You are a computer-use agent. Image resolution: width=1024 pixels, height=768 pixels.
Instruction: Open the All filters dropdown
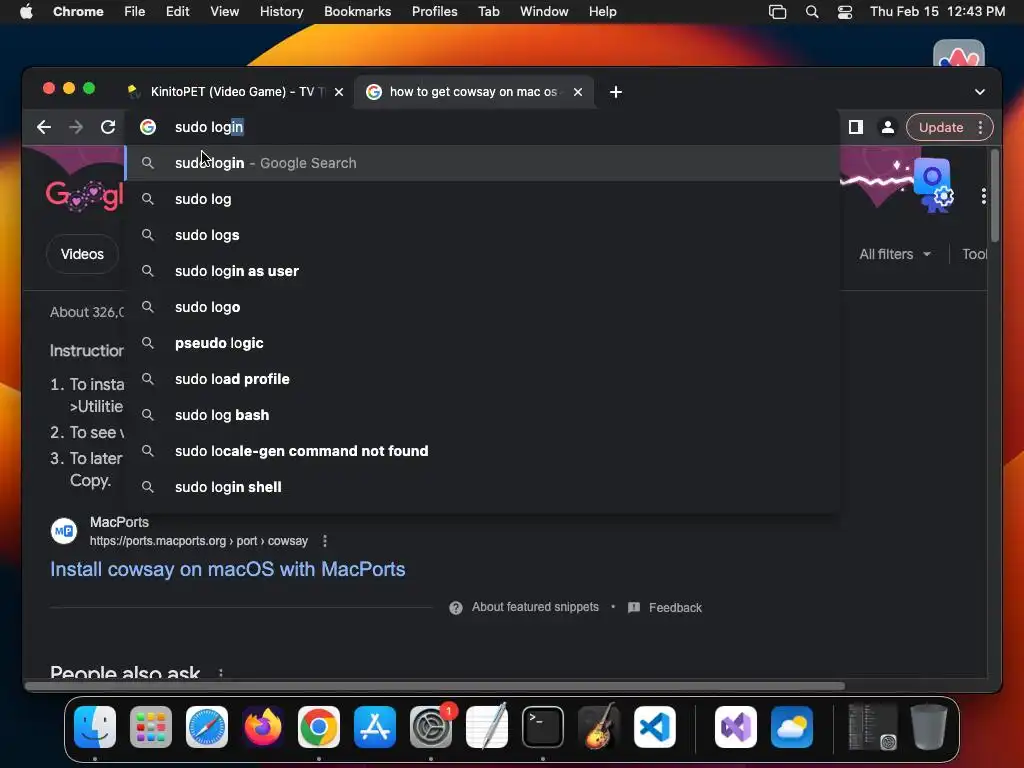(x=895, y=254)
